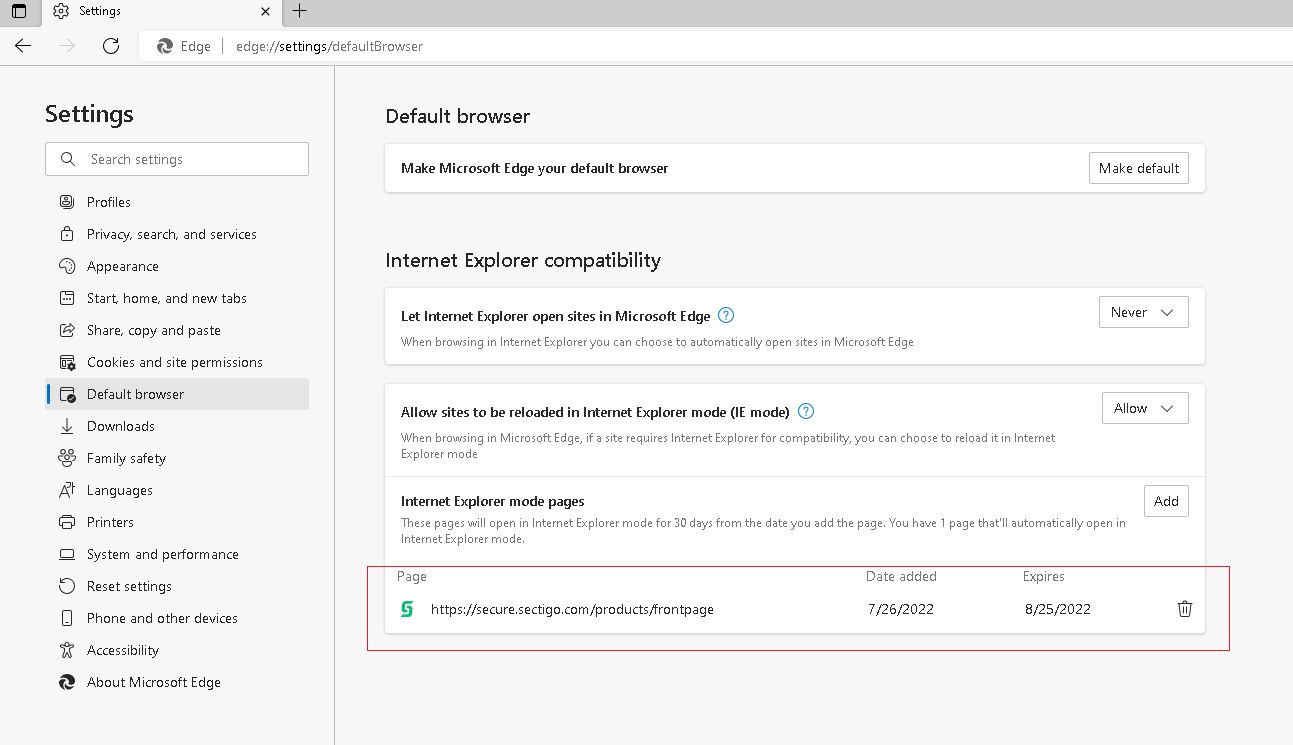
Task: Open Cookies and site permissions
Action: click(x=177, y=362)
